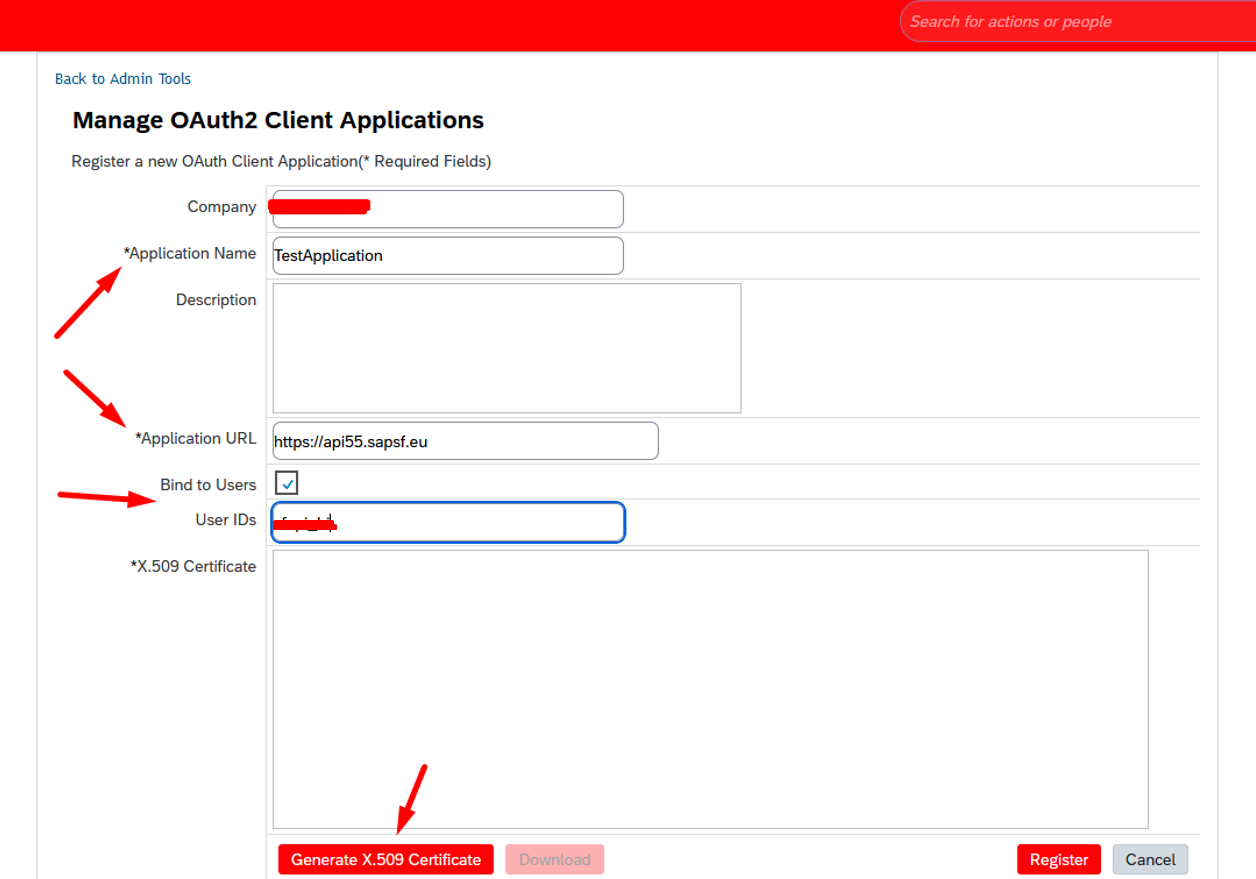Click inside the X.509 Certificate text area
1256x879 pixels.
coord(710,689)
